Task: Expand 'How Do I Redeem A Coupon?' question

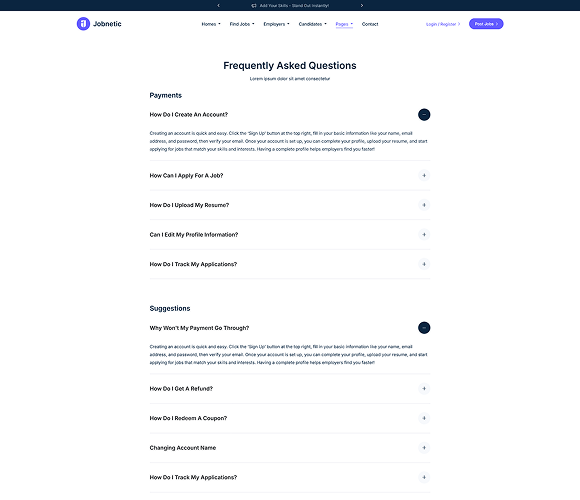Action: pos(290,418)
